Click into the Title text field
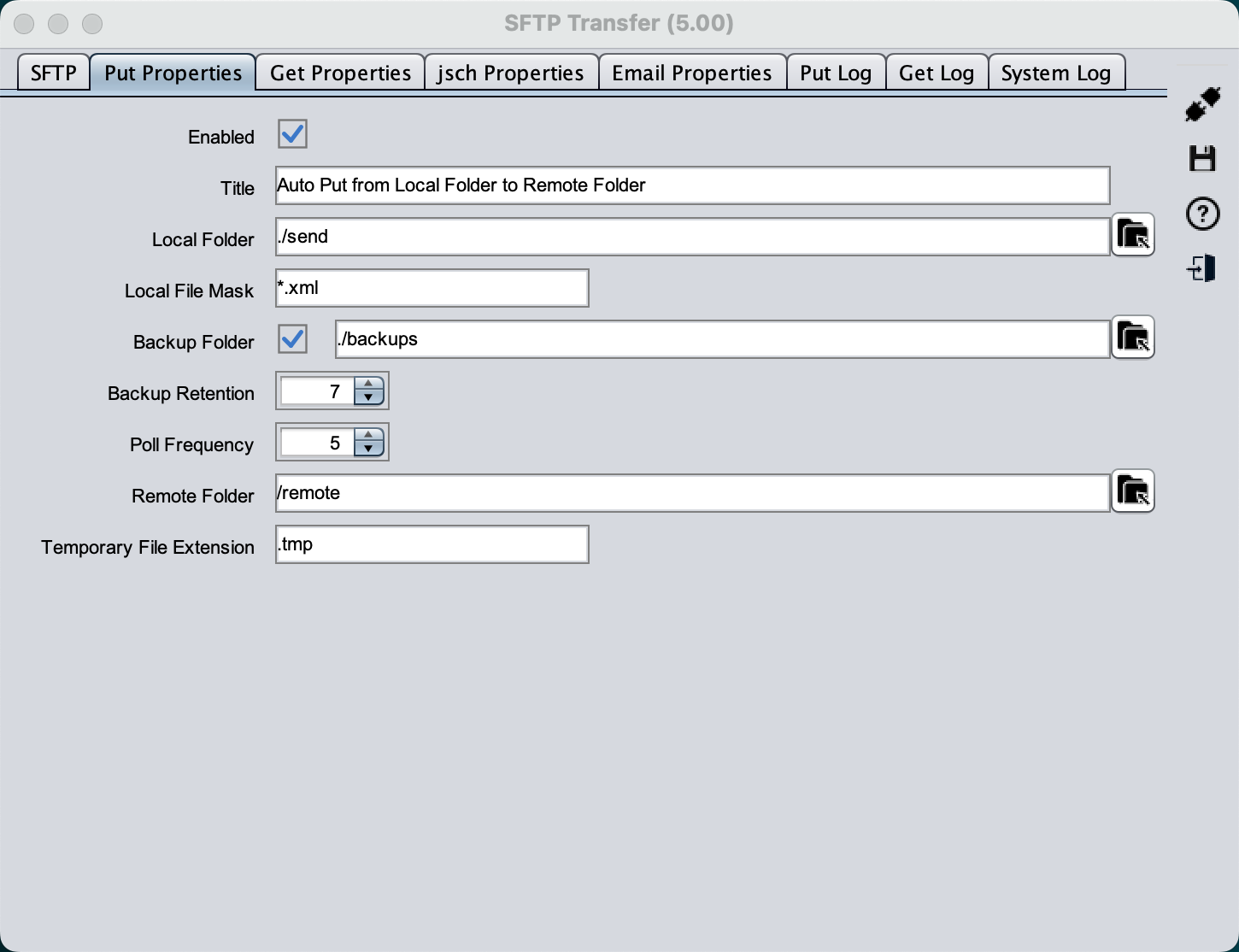 692,185
